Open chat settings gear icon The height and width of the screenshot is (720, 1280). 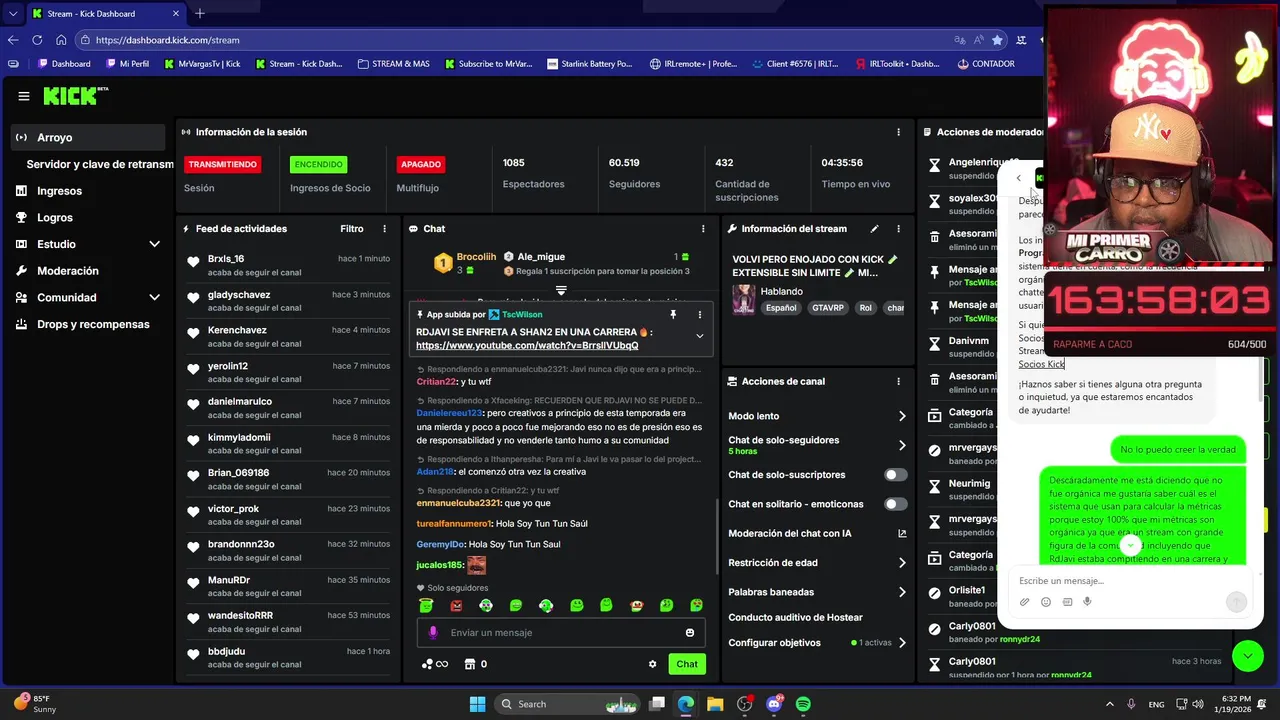pyautogui.click(x=653, y=664)
